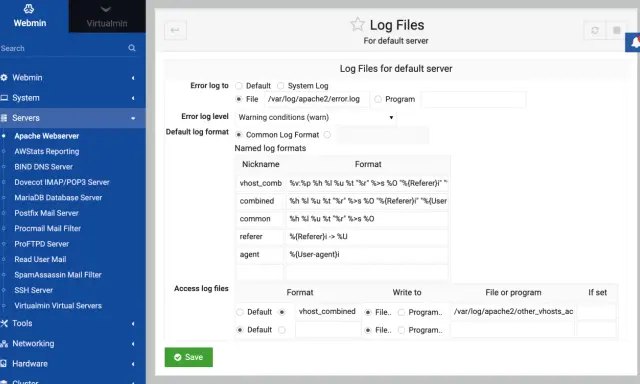This screenshot has height=384, width=640.
Task: Open Virtualmin Virtual Servers
Action: 58,306
